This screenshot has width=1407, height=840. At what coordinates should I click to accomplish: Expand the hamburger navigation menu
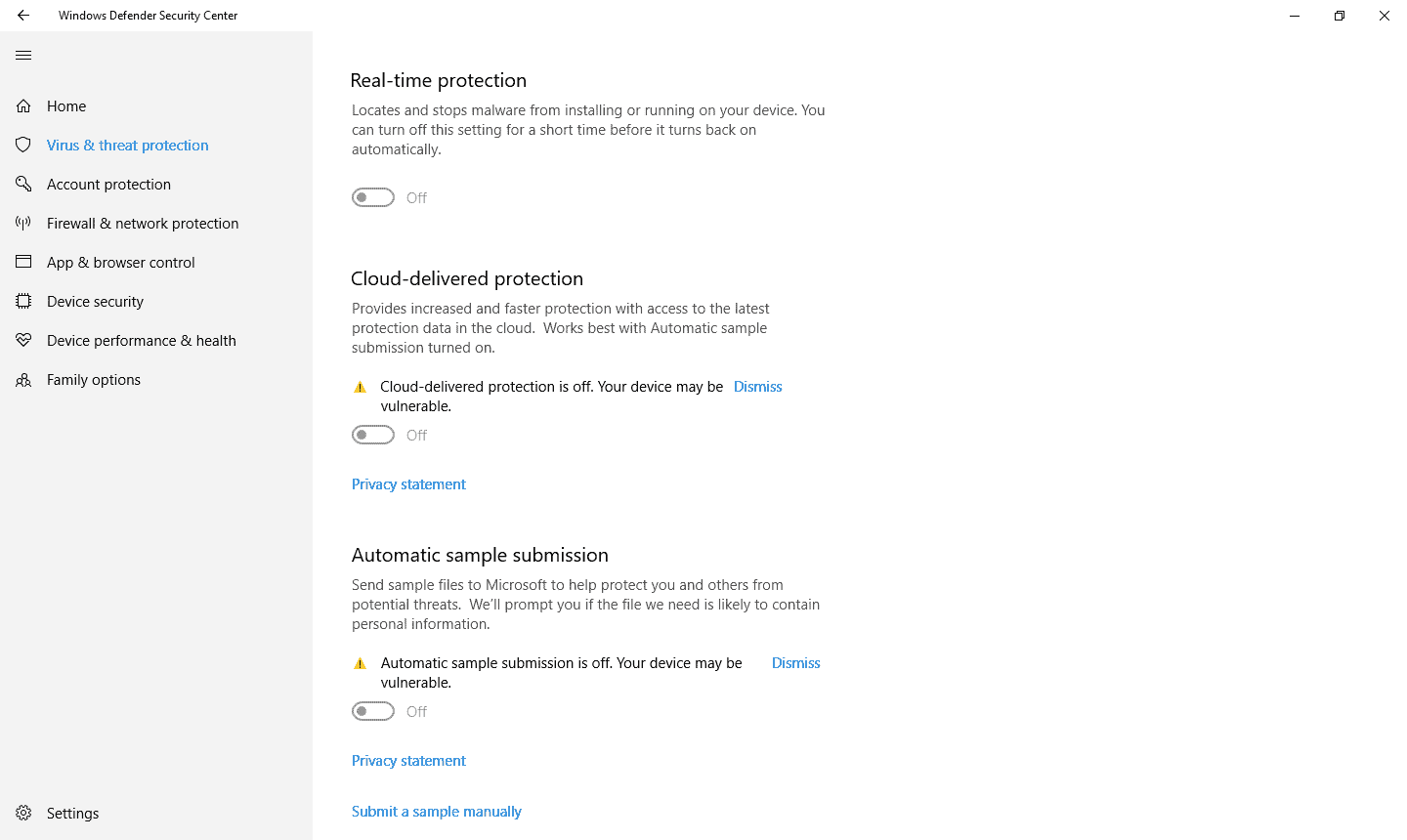tap(23, 56)
